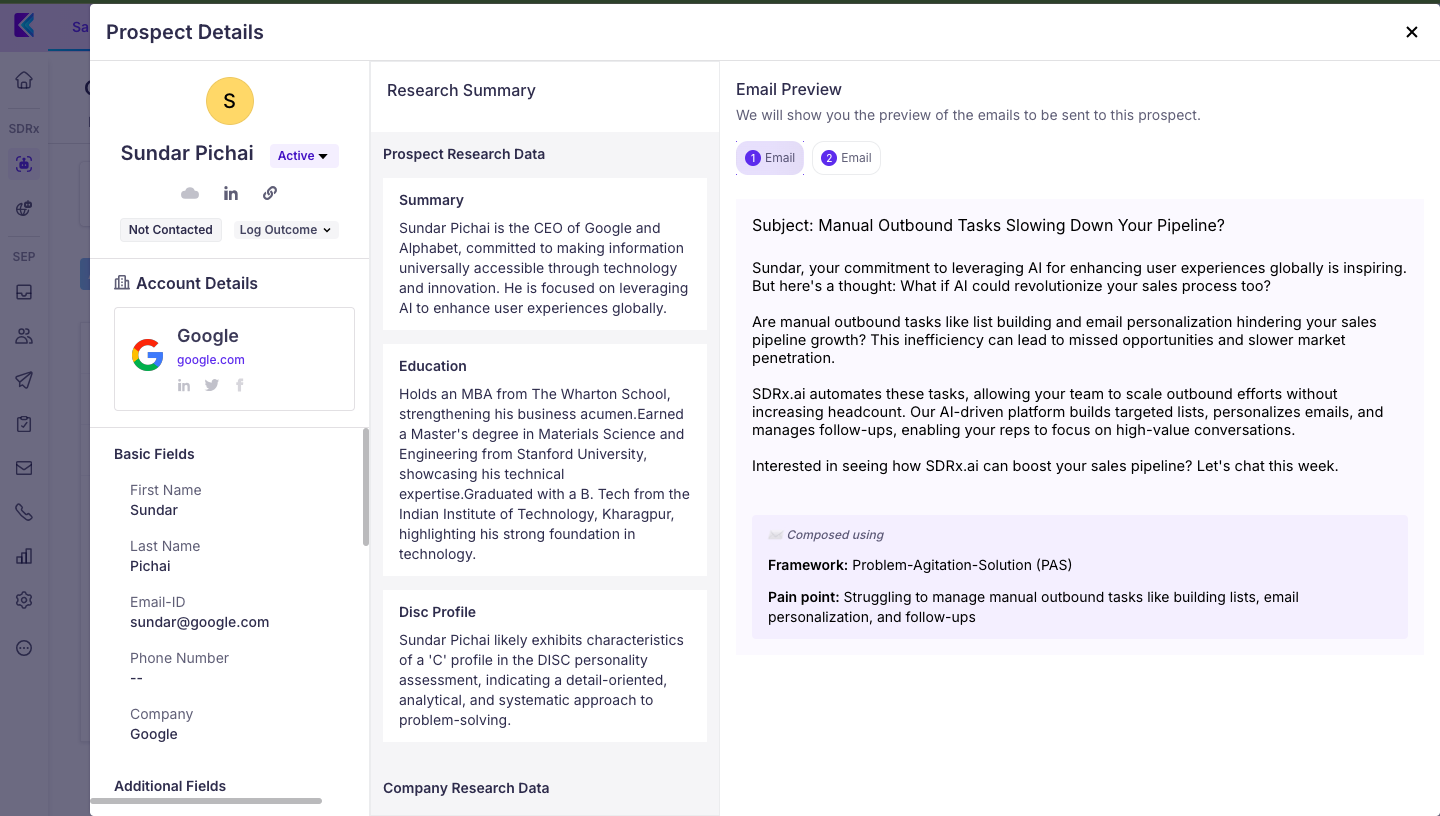Click the building icon beside Account Details
This screenshot has width=1440, height=816.
(122, 283)
